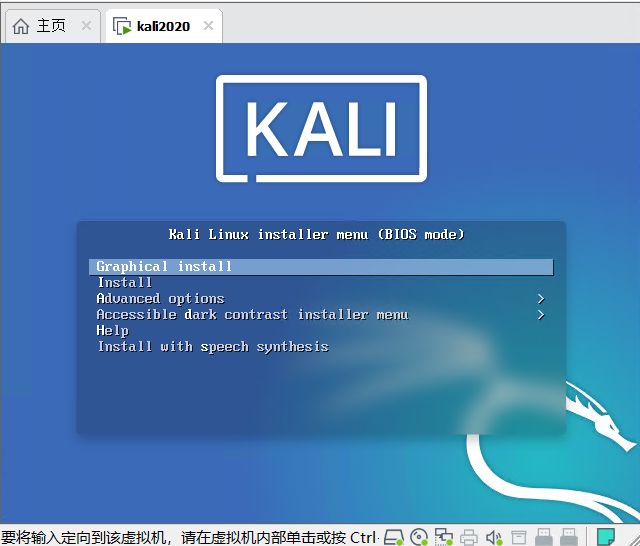Viewport: 640px width, 546px height.
Task: Click the input redirect hint text in status bar
Action: (190, 537)
